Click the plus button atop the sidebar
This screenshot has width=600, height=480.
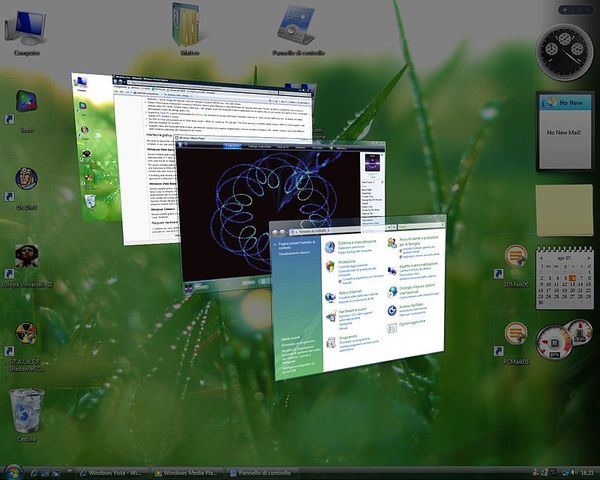tap(566, 10)
